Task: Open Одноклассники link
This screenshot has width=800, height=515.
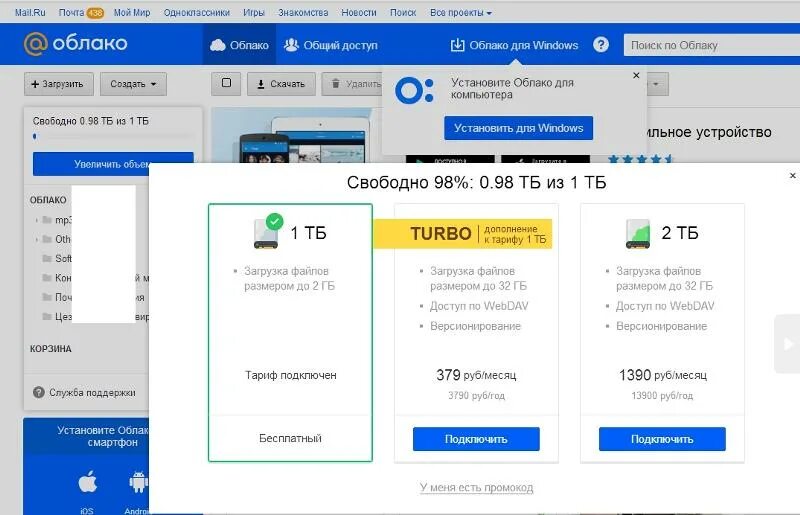Action: tap(196, 12)
